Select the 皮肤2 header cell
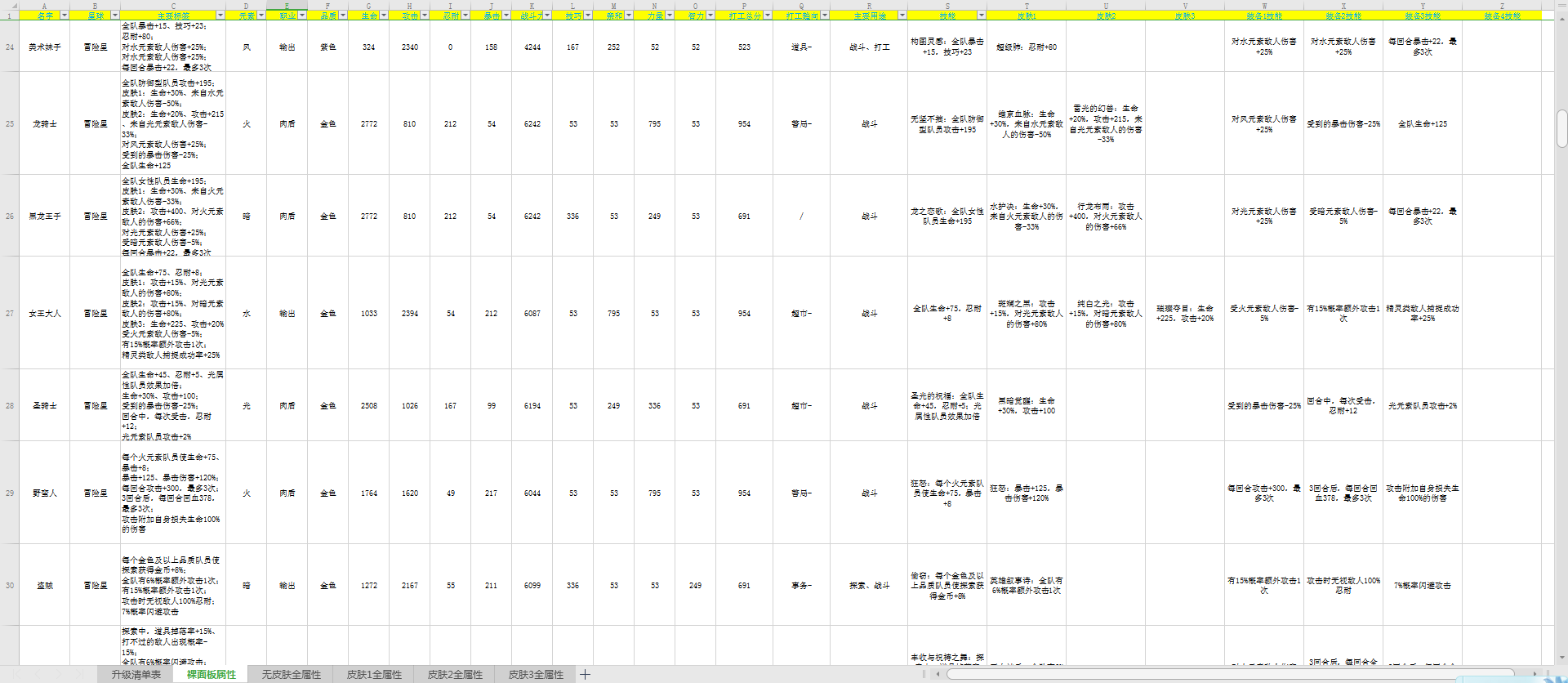 click(1106, 16)
